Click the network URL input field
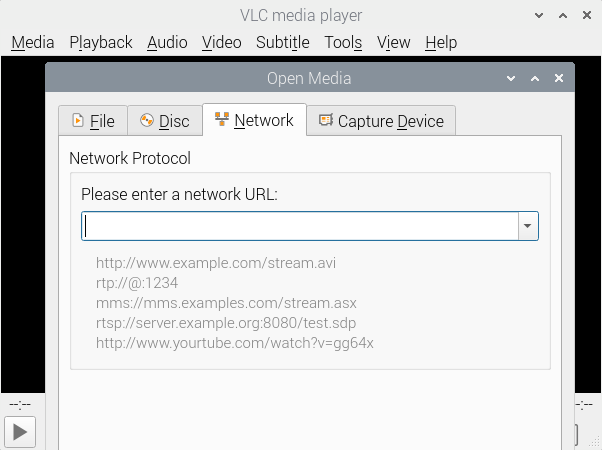The height and width of the screenshot is (450, 602). click(300, 226)
